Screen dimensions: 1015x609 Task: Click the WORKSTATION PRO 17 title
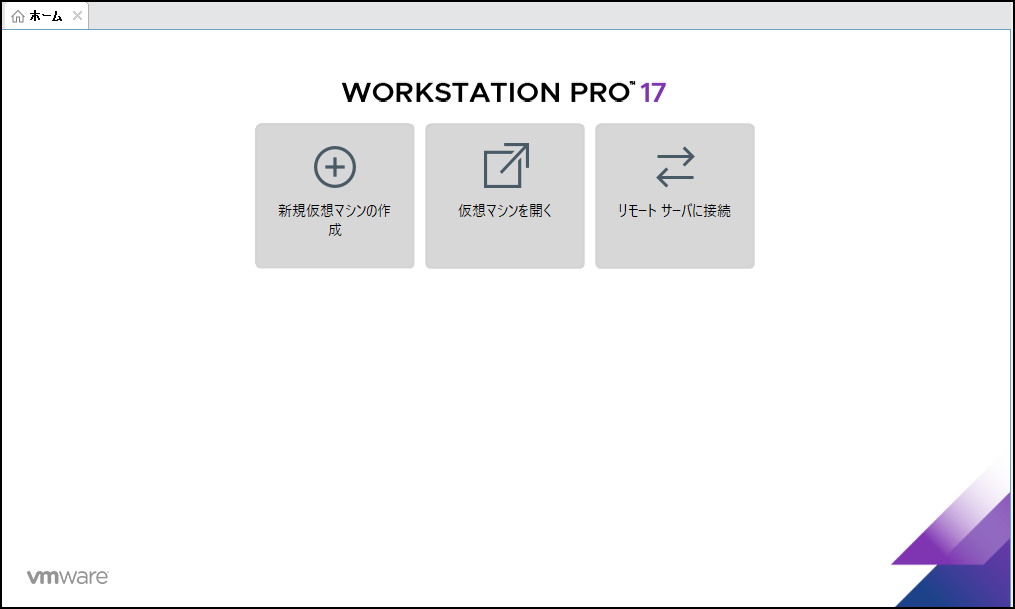504,93
